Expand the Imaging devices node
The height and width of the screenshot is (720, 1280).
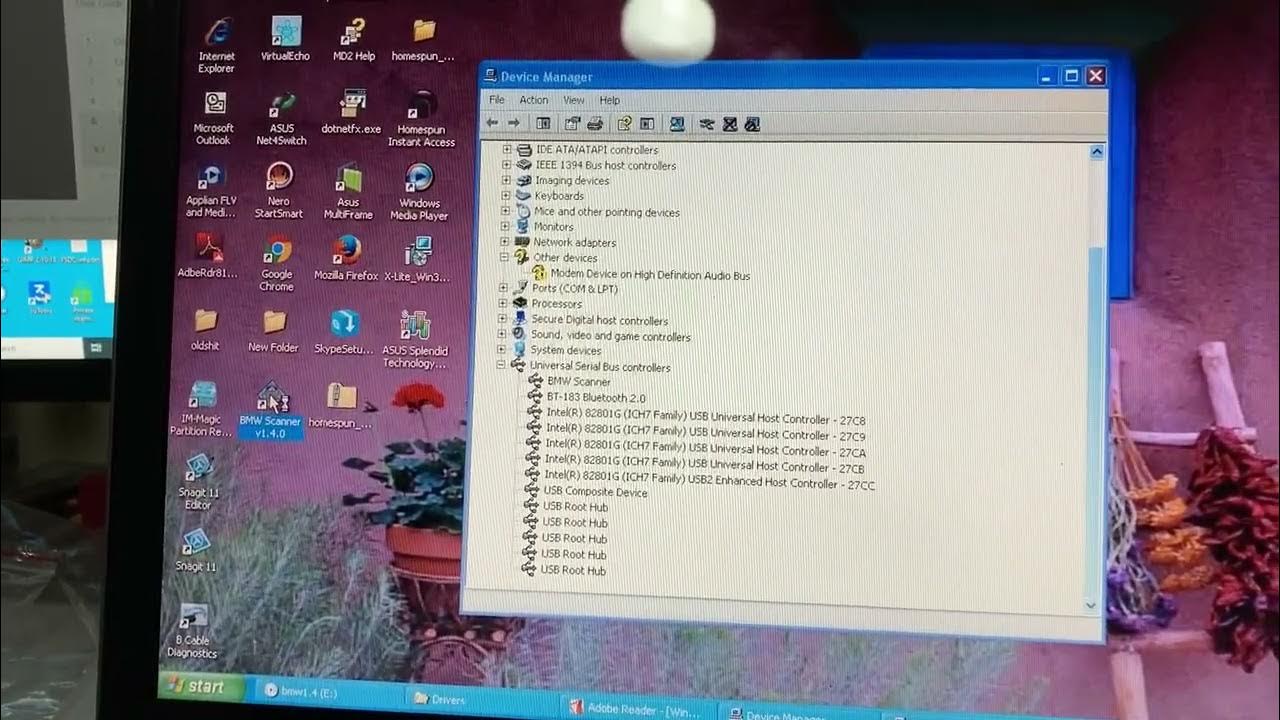tap(506, 180)
